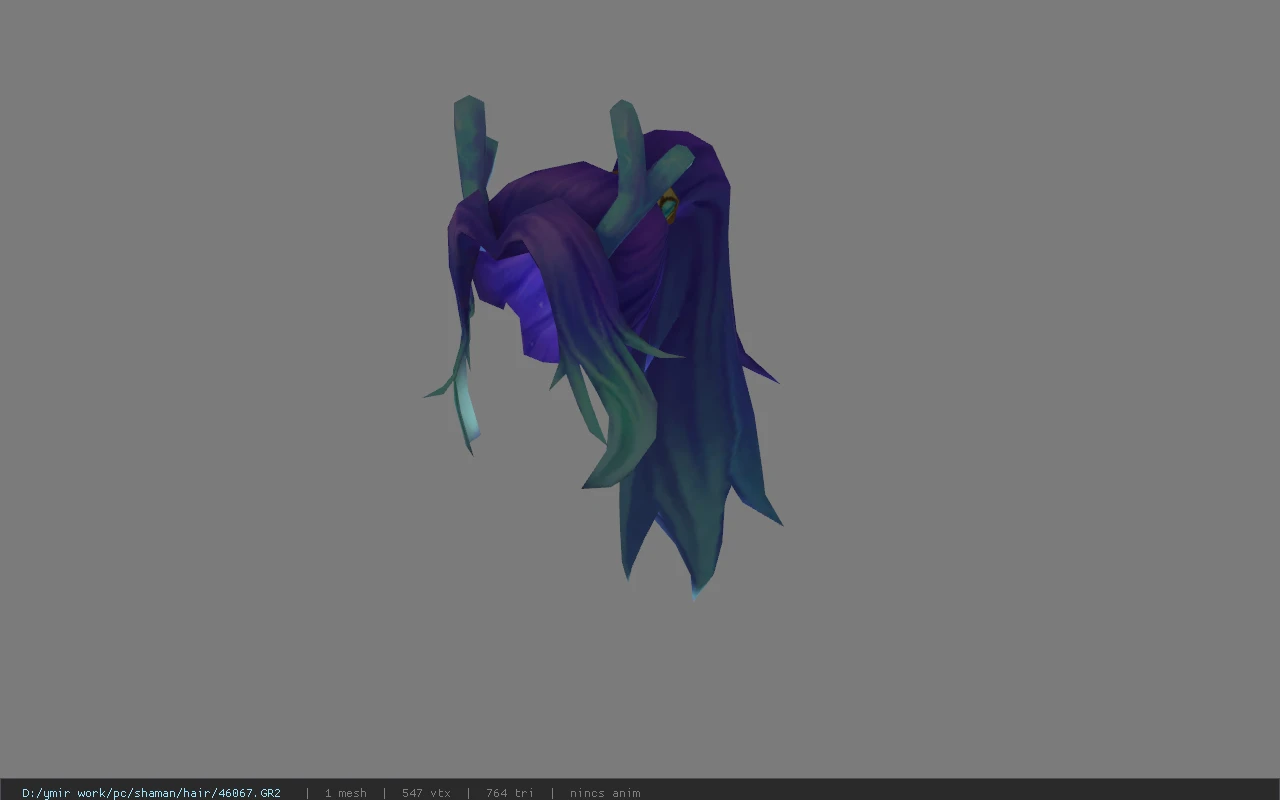The height and width of the screenshot is (800, 1280).
Task: Click the 'nincs anim' status entry
Action: tap(605, 793)
